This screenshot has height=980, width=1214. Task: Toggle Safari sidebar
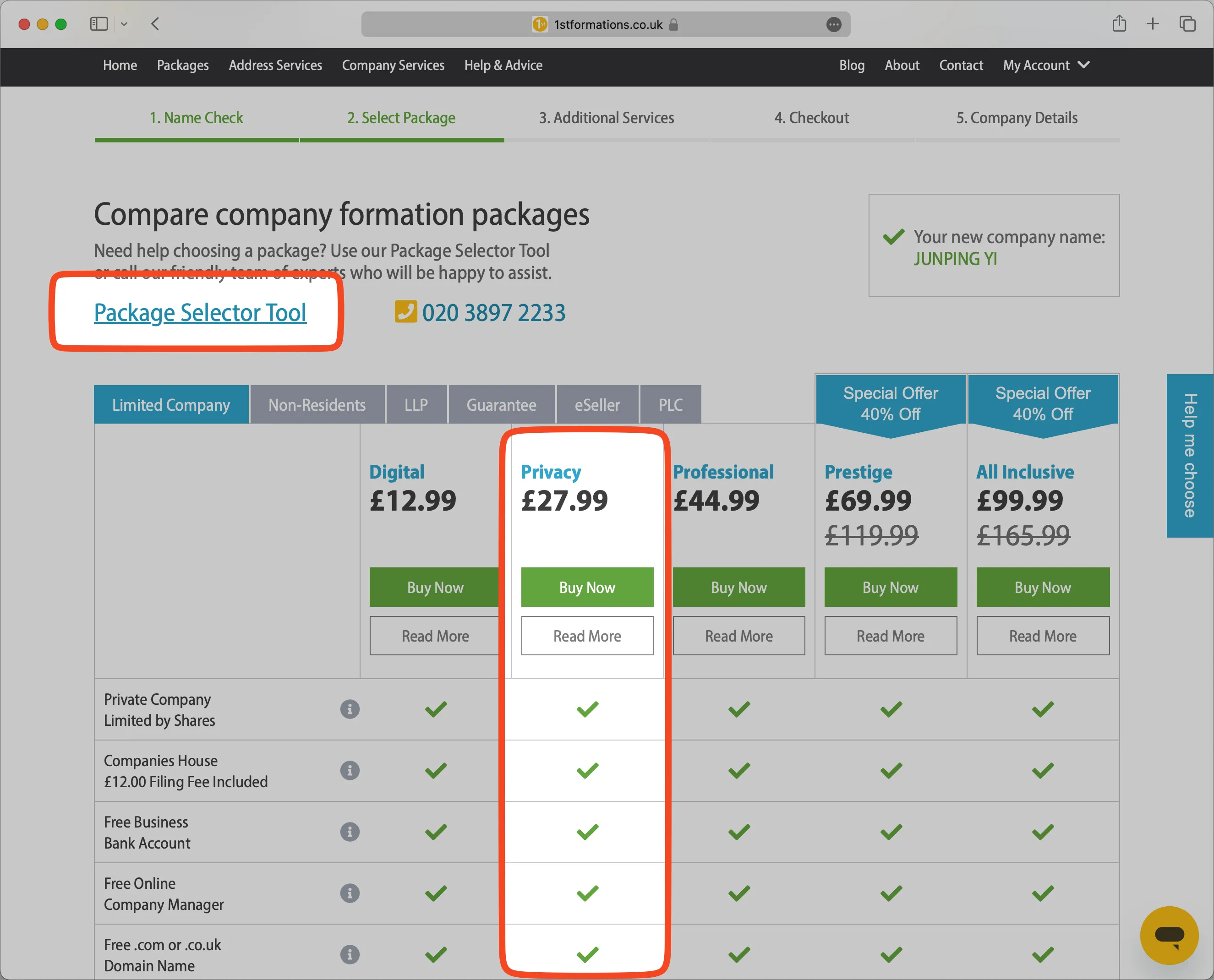coord(99,24)
